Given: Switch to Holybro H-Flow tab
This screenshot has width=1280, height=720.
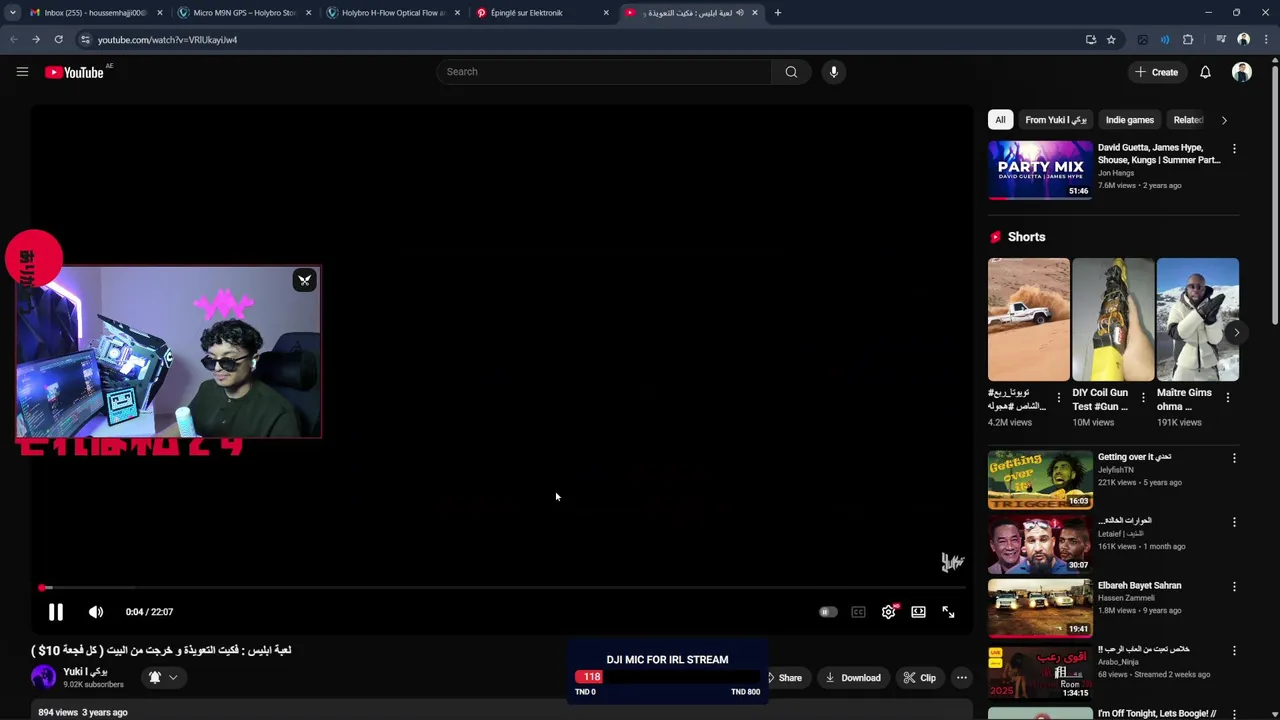Looking at the screenshot, I should coord(393,13).
